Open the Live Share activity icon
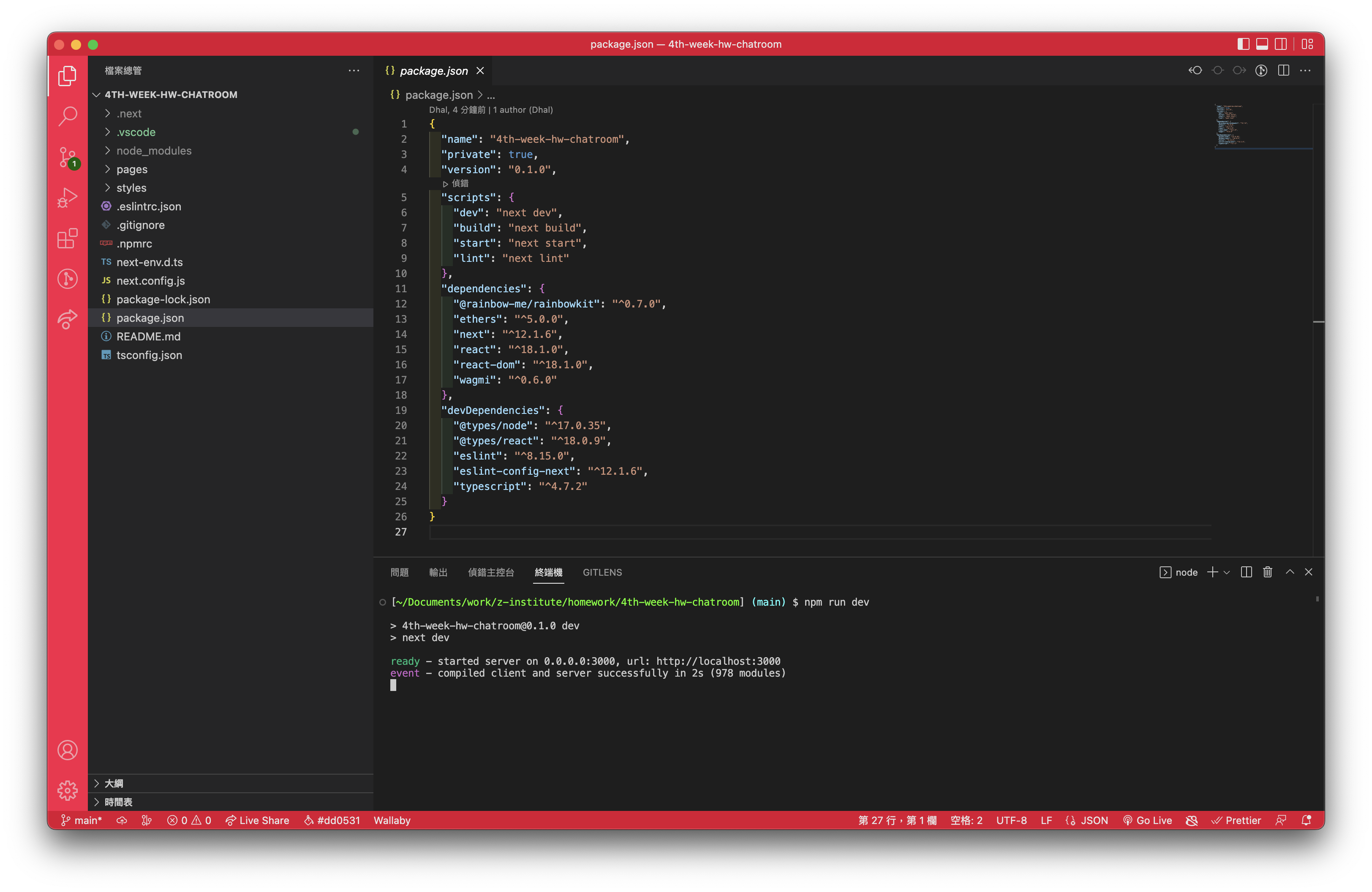The height and width of the screenshot is (892, 1372). pyautogui.click(x=68, y=318)
